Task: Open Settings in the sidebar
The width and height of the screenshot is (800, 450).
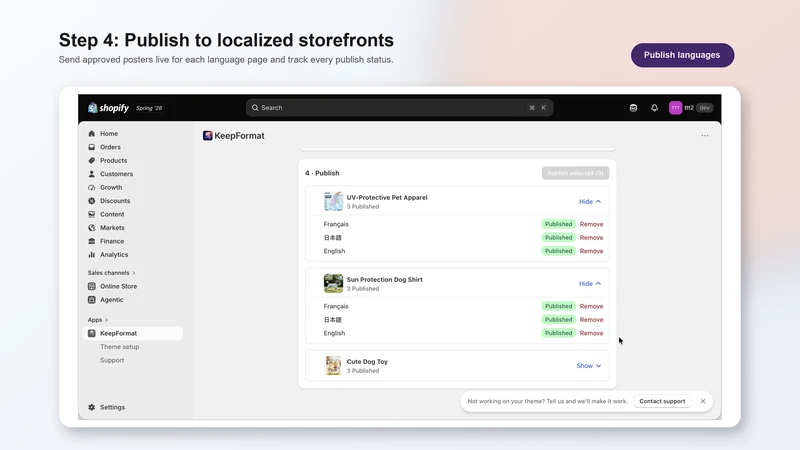Action: tap(112, 407)
